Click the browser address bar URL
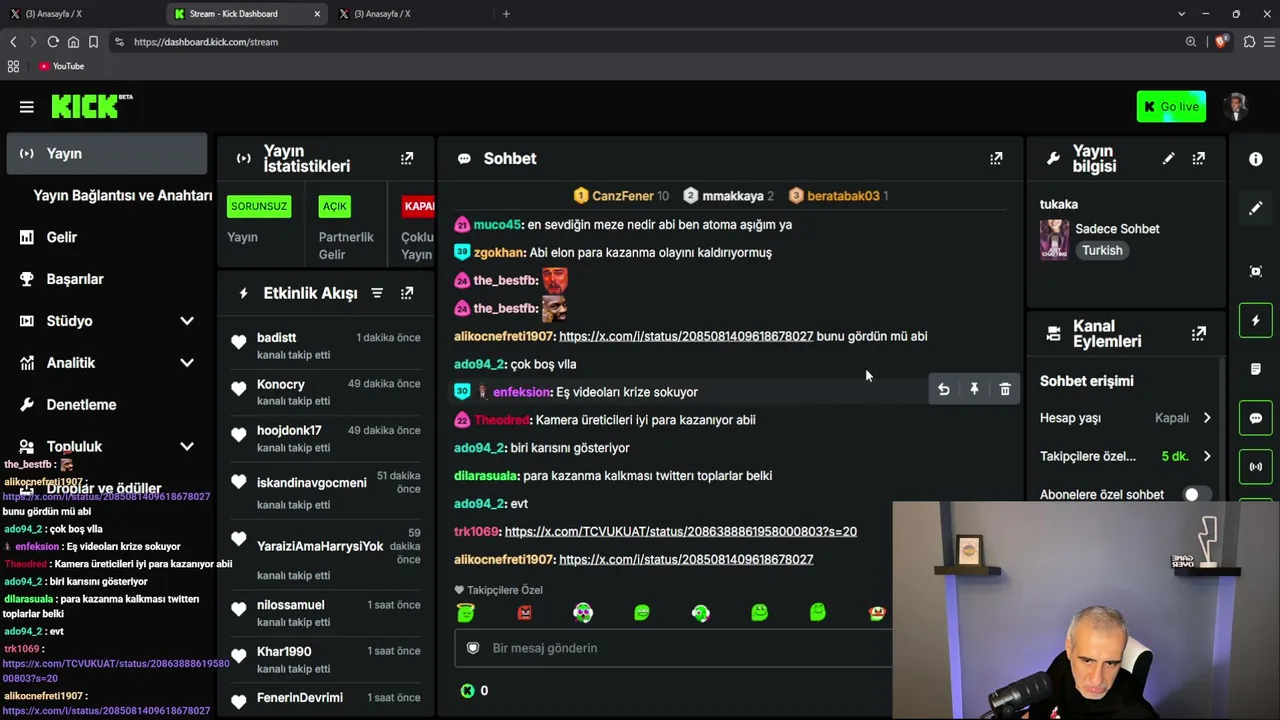Screen dimensions: 1280x720 (206, 42)
